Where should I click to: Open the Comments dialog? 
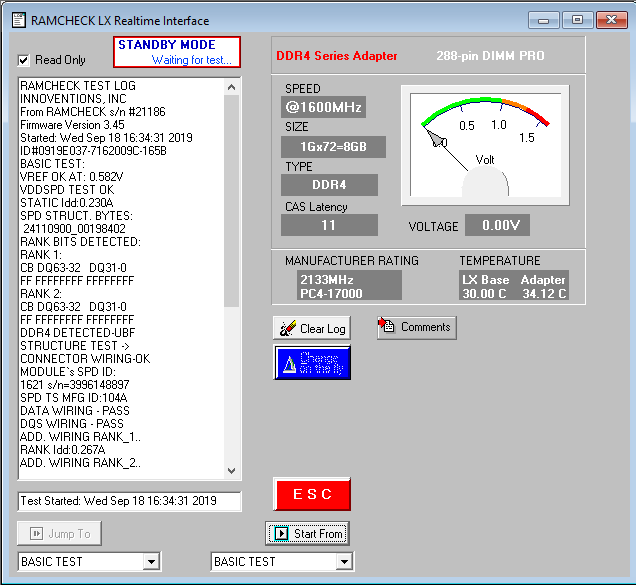pos(417,327)
